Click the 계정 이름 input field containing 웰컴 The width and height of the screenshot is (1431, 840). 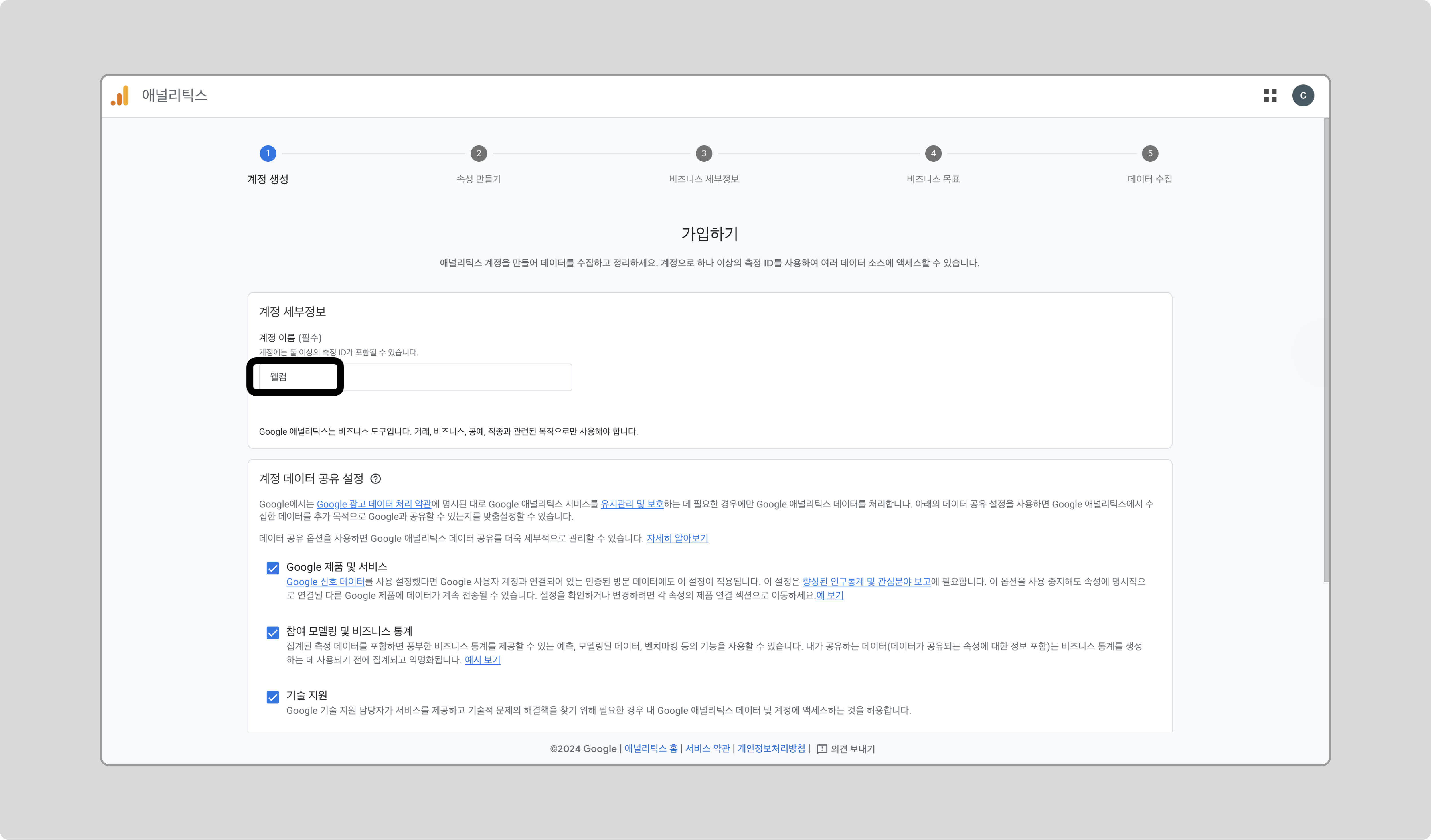[415, 377]
